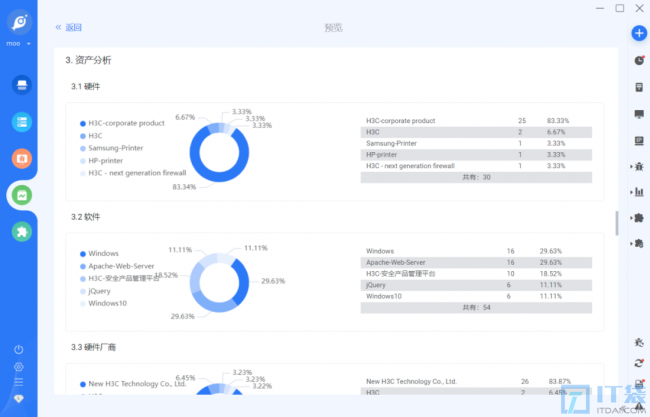Click the 共有: 54 total row

pyautogui.click(x=476, y=308)
